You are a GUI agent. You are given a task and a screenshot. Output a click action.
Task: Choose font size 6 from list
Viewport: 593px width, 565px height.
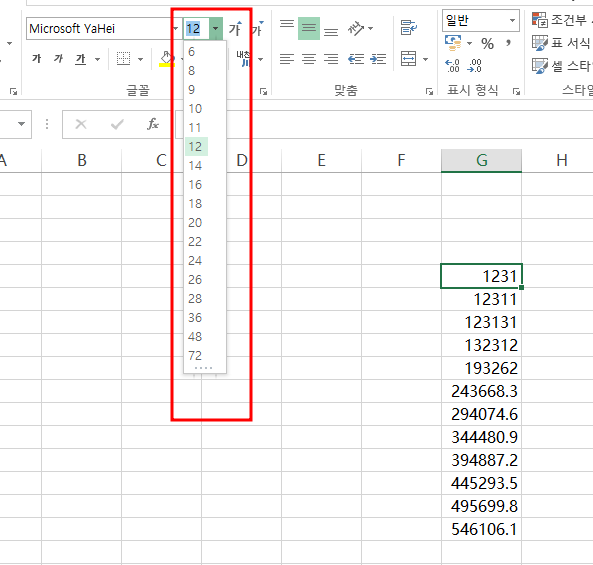click(205, 52)
